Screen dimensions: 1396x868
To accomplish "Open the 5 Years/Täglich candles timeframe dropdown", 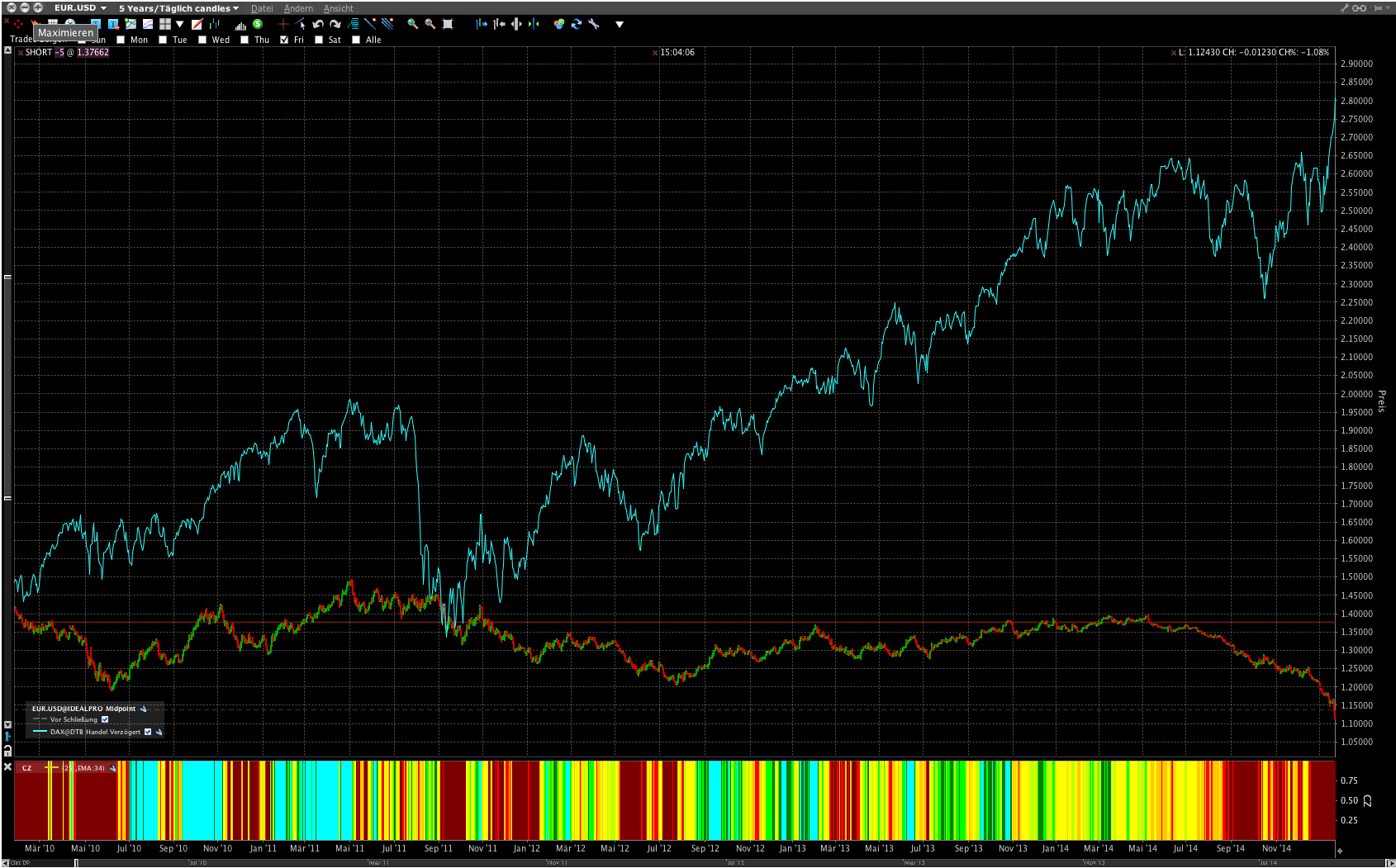I will pyautogui.click(x=177, y=7).
